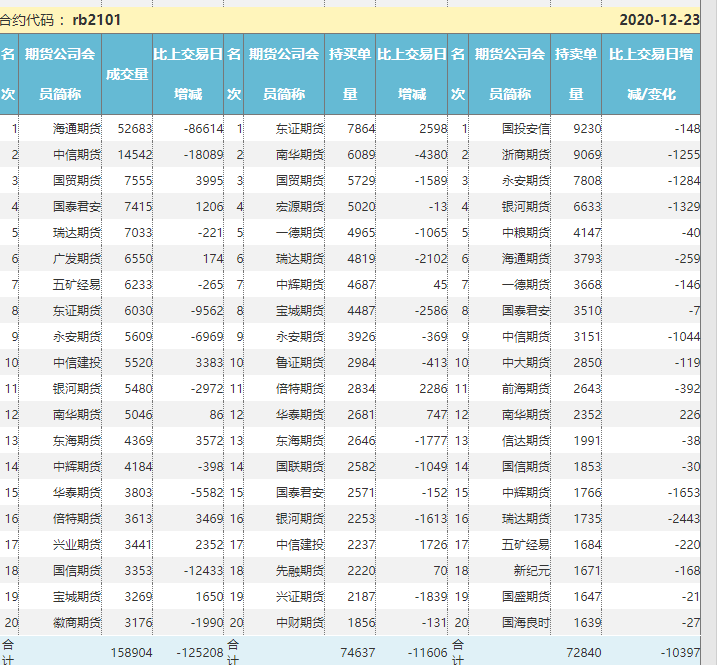Select 瑞达期货 in the volume ranking

(x=77, y=232)
